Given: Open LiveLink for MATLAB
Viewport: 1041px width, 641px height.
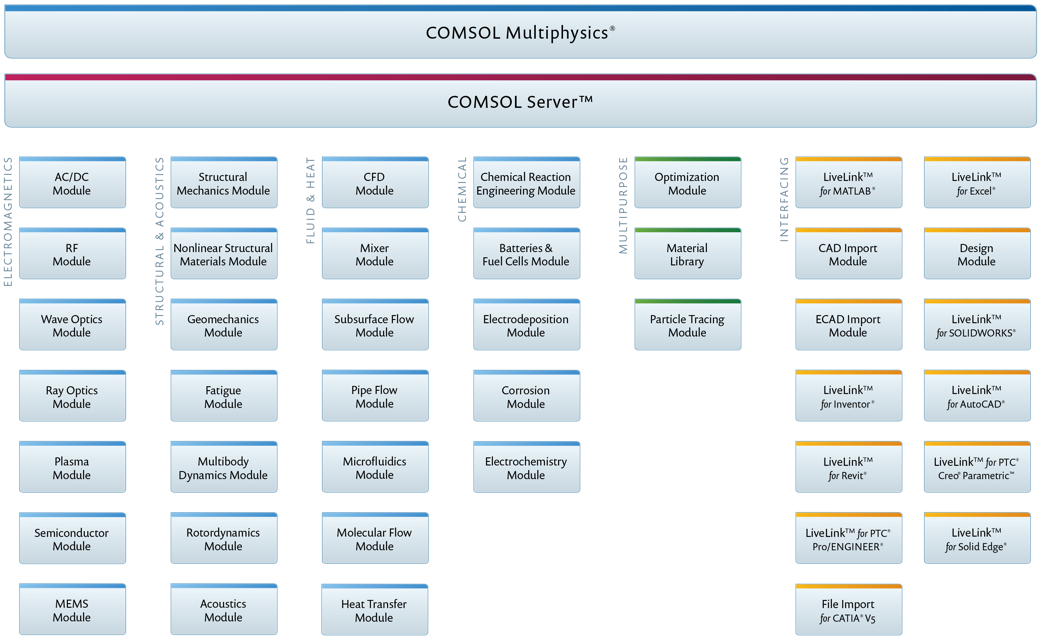Looking at the screenshot, I should point(848,182).
